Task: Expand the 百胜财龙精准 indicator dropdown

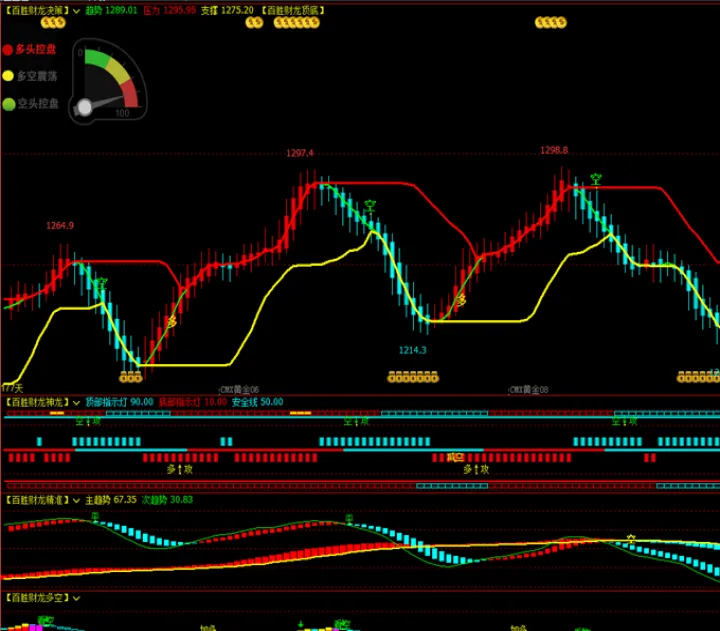Action: [75, 499]
